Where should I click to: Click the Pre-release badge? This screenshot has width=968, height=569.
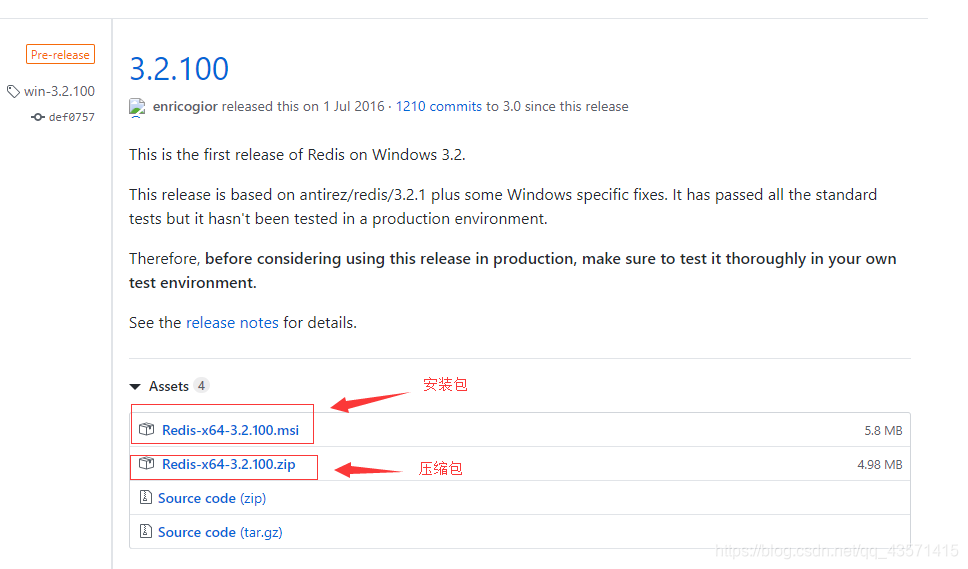pyautogui.click(x=60, y=54)
